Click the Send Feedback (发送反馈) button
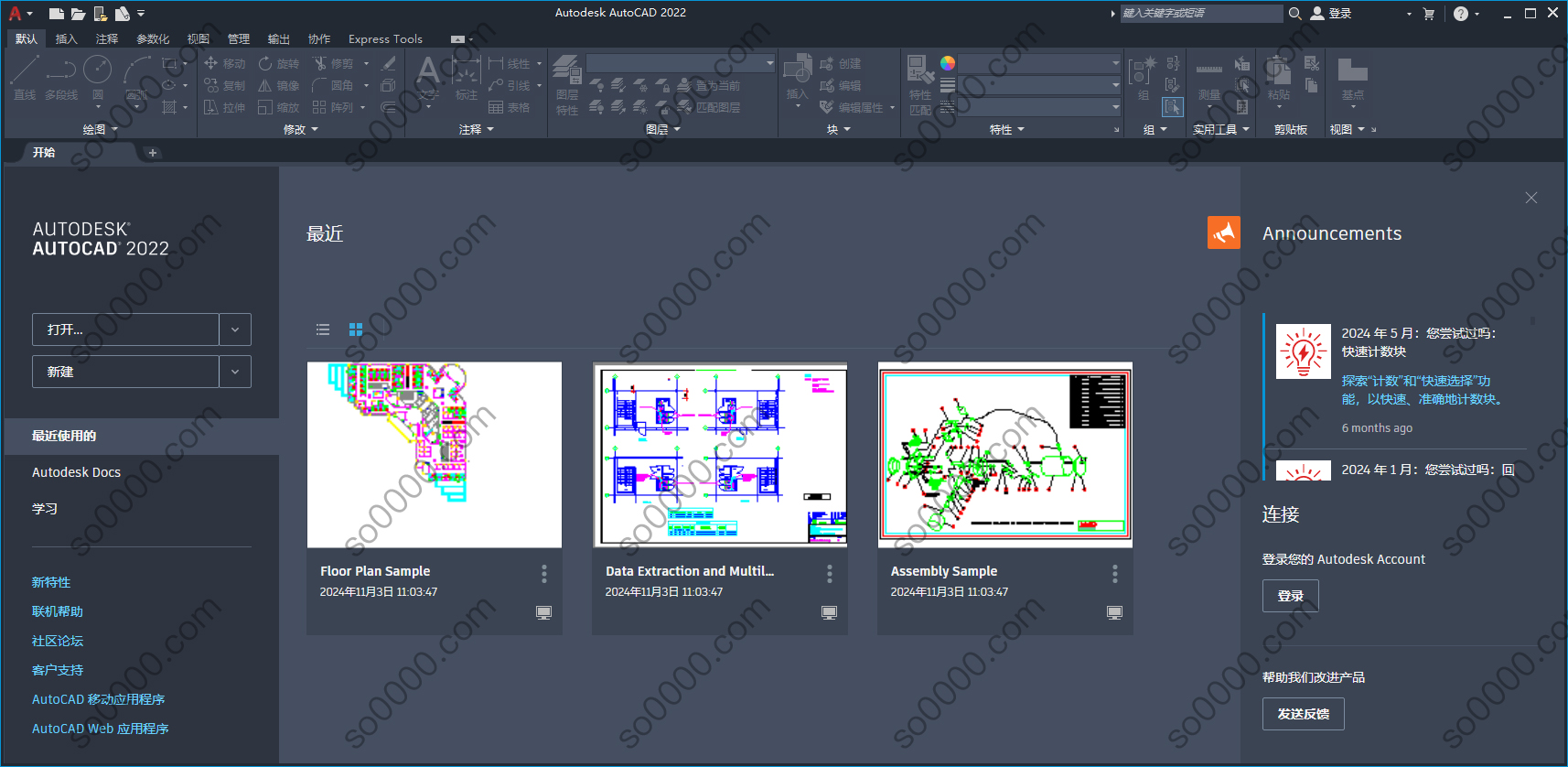The image size is (1568, 767). [1304, 714]
